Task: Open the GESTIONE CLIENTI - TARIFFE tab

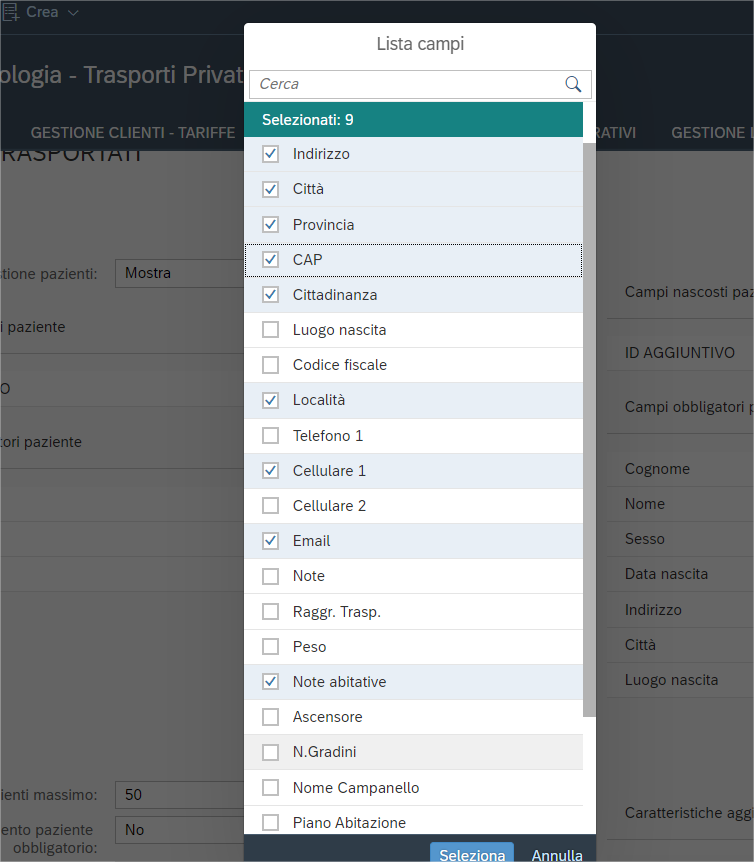Action: click(133, 133)
